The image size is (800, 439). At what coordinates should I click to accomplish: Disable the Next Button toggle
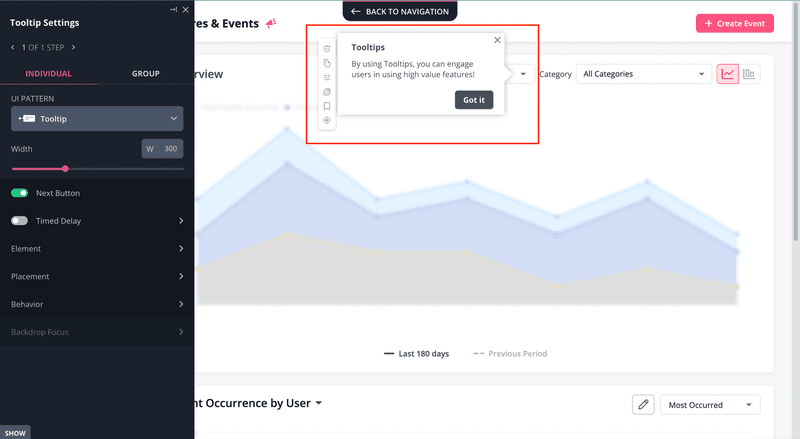19,193
